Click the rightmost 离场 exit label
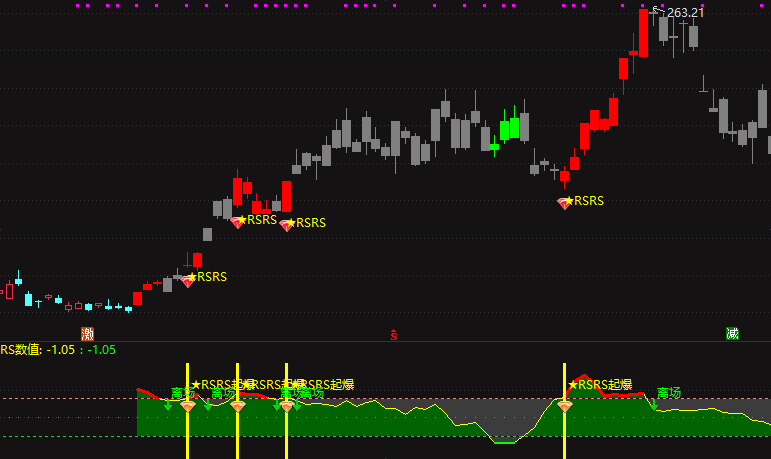The width and height of the screenshot is (771, 459). [669, 393]
